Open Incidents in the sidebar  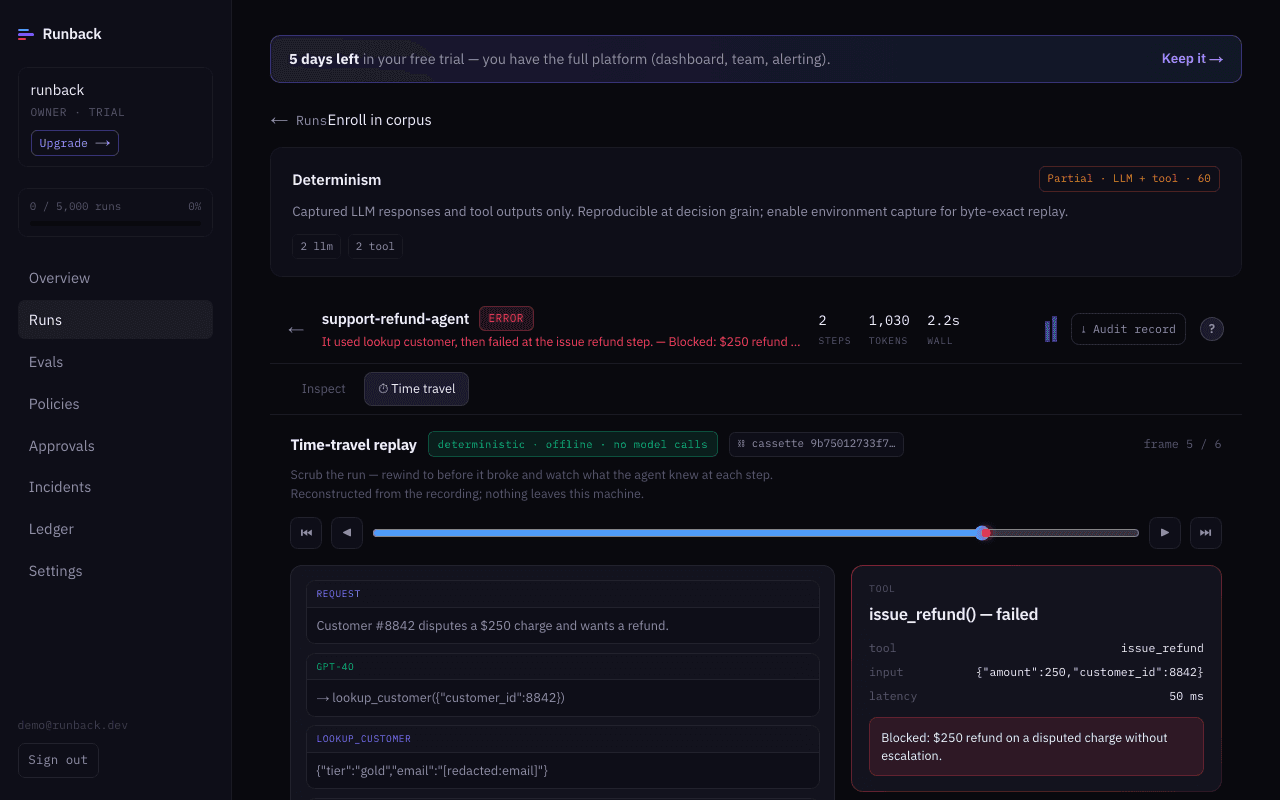click(x=115, y=487)
